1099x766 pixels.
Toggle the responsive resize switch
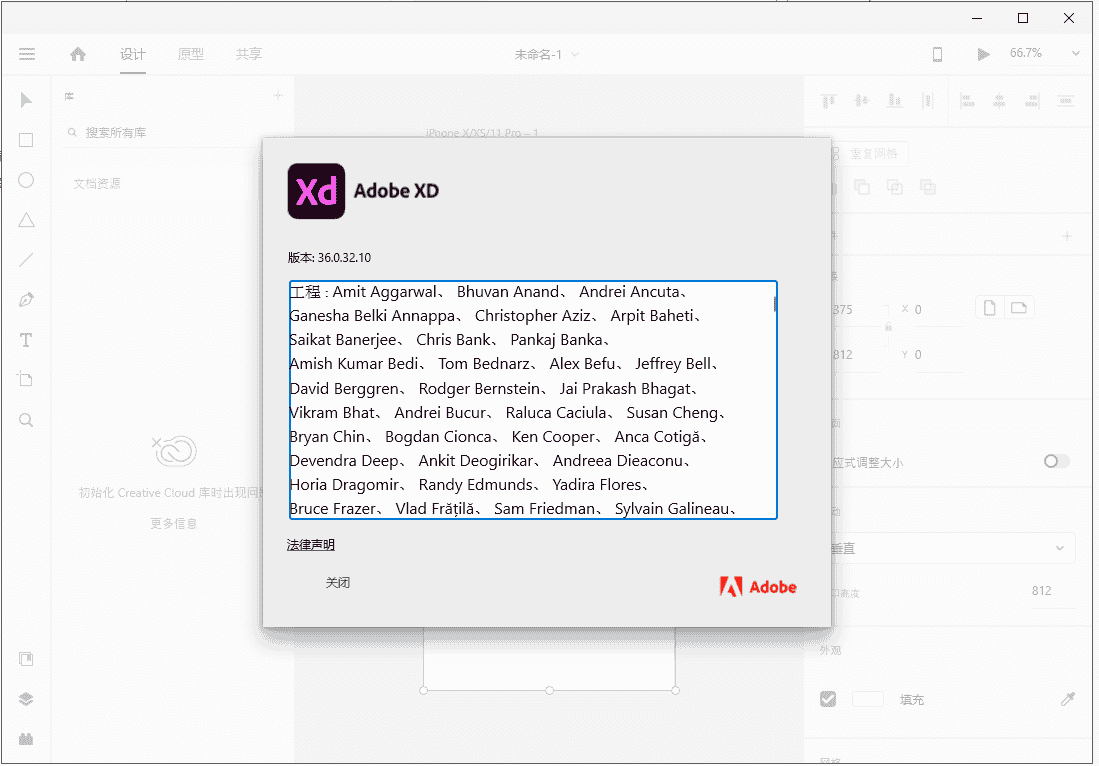(x=1055, y=461)
